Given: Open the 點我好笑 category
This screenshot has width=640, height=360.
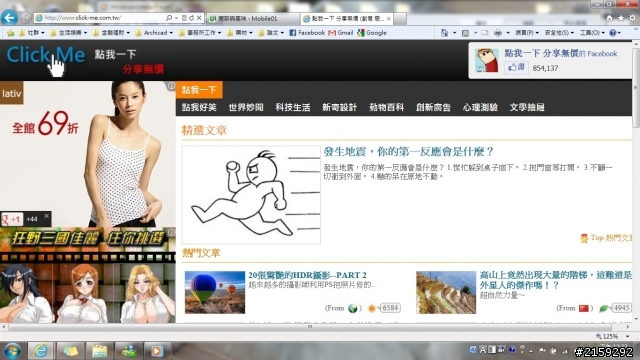Looking at the screenshot, I should coord(199,107).
